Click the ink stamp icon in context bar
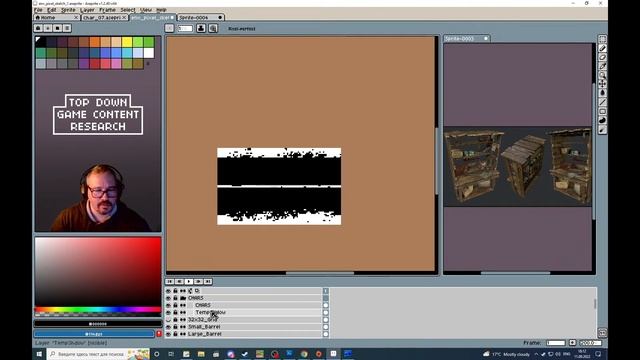640x360 pixels. 201,28
